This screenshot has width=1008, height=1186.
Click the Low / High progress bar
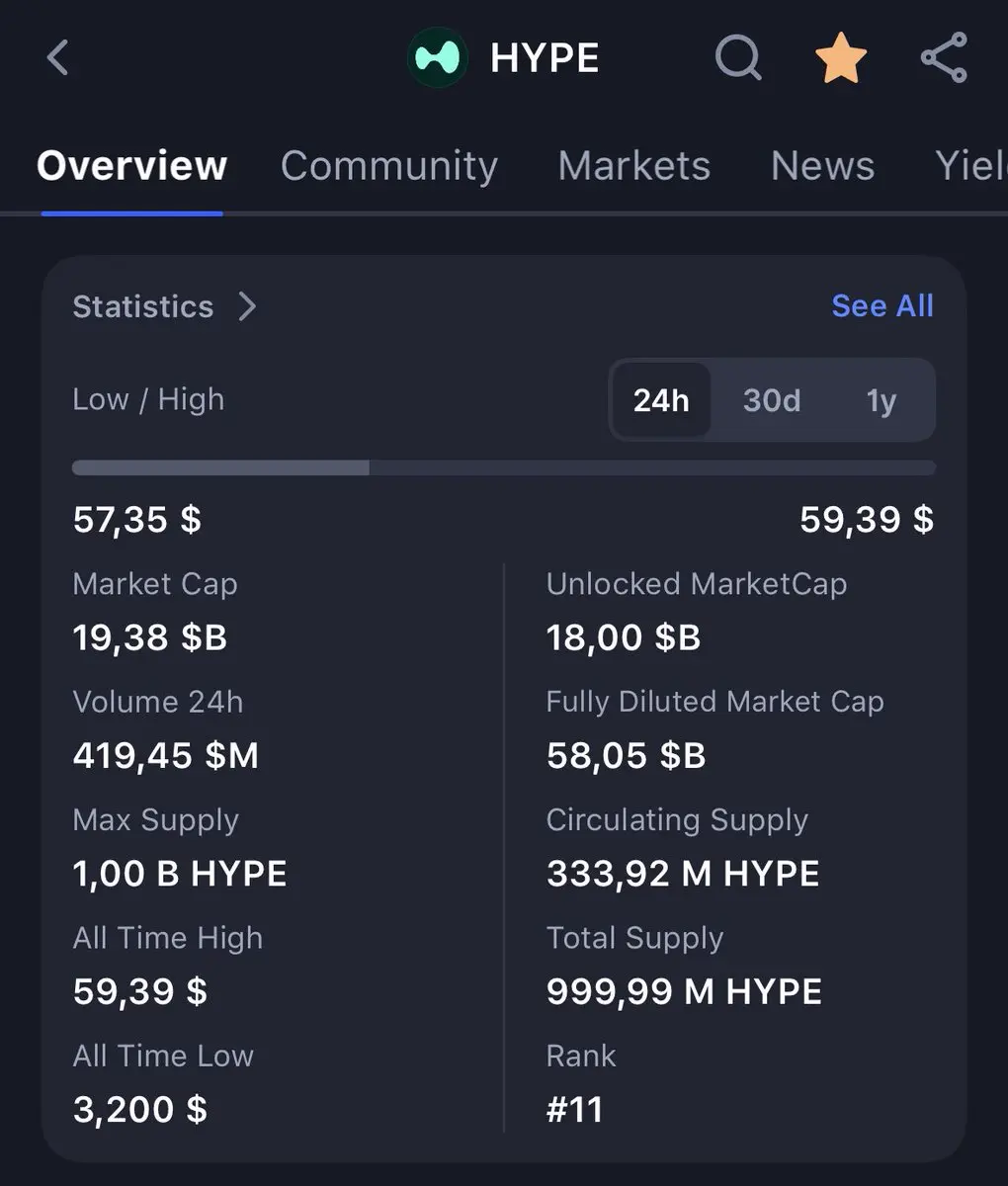coord(504,467)
